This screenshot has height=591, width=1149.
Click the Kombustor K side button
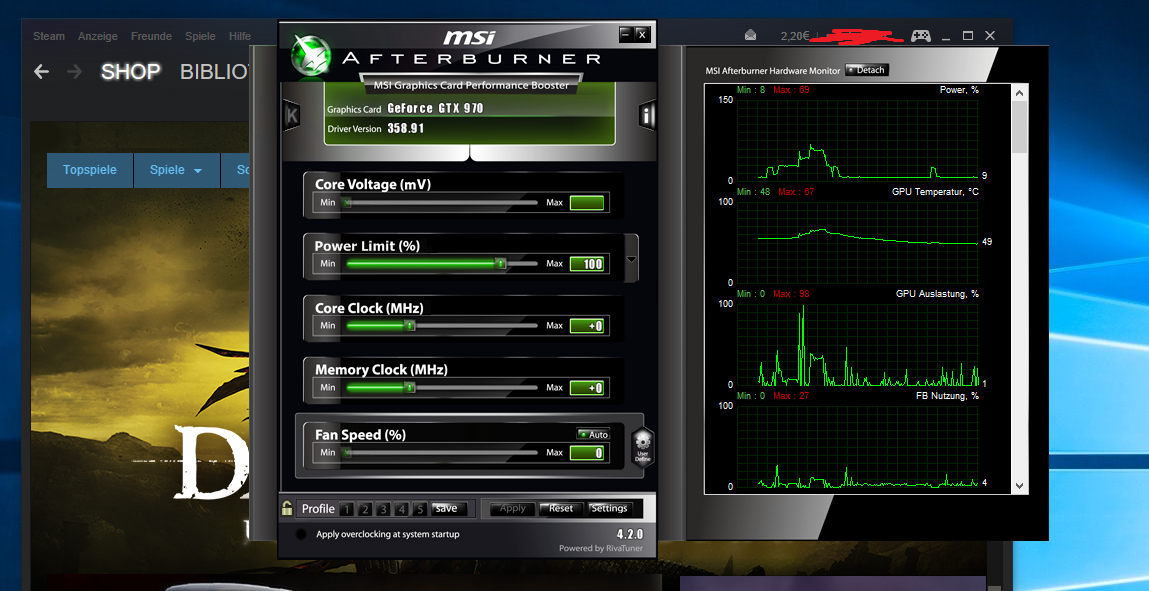click(292, 115)
